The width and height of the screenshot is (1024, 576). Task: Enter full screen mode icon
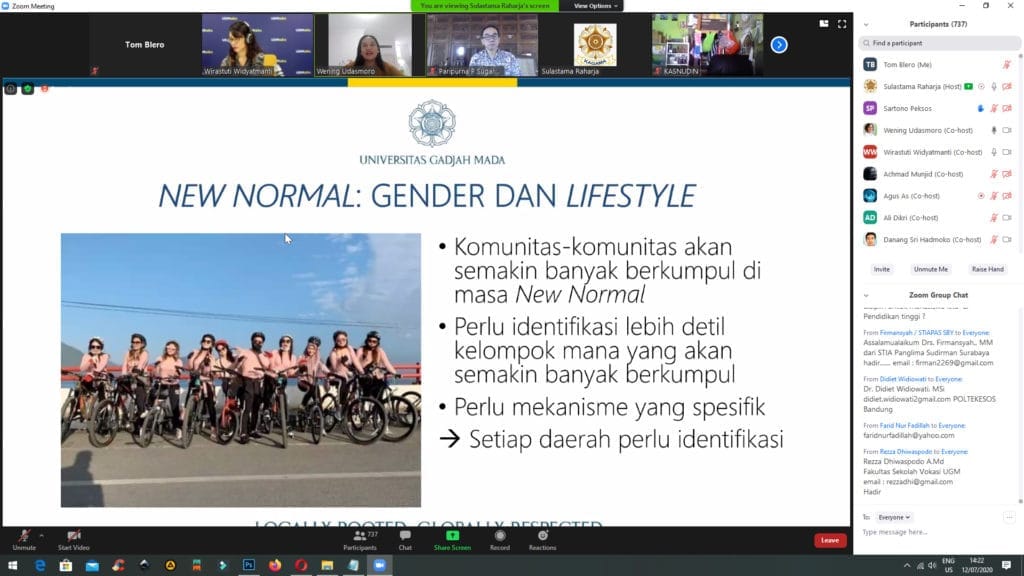click(842, 24)
